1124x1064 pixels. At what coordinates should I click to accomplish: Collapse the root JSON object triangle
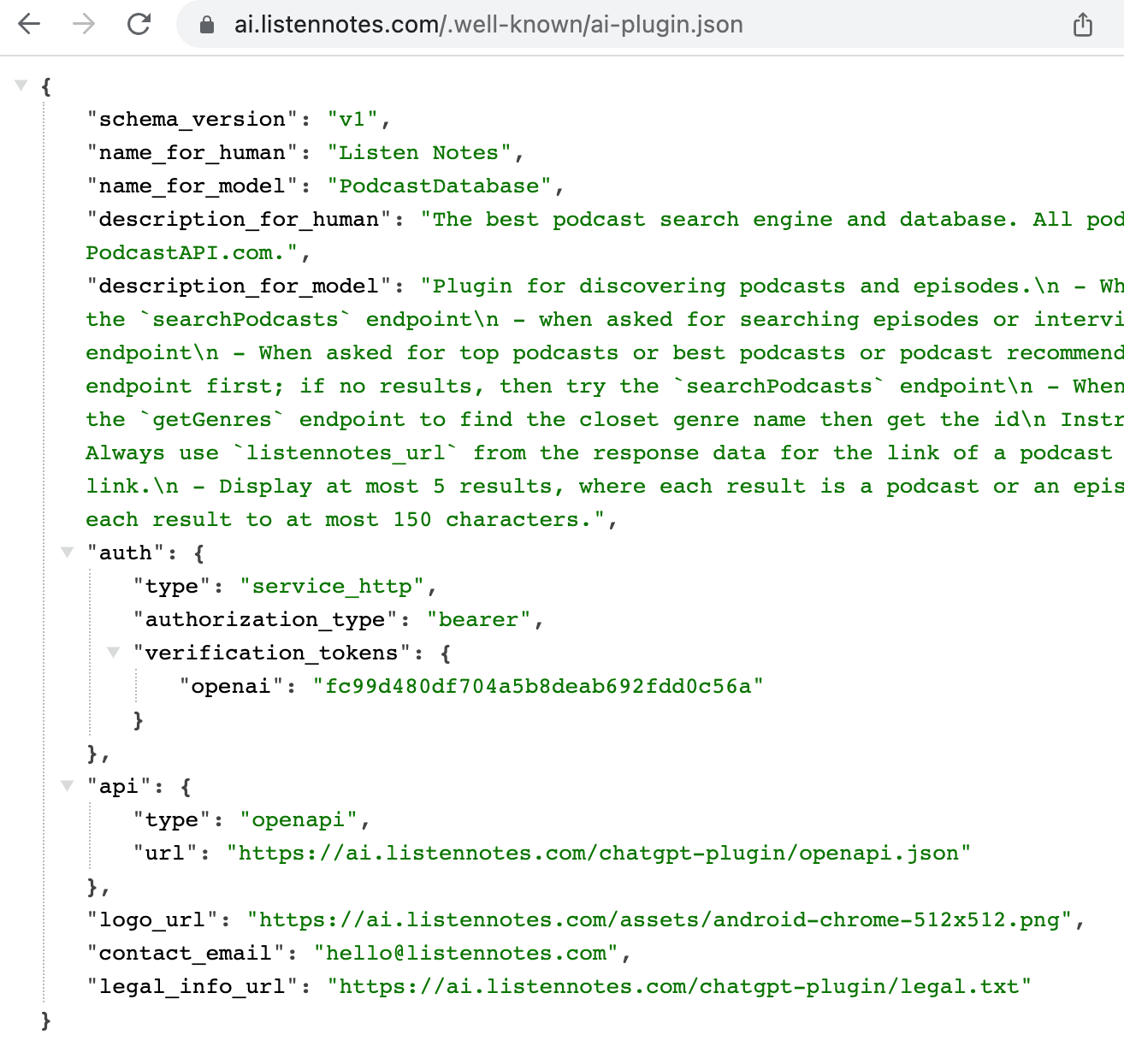click(x=21, y=85)
